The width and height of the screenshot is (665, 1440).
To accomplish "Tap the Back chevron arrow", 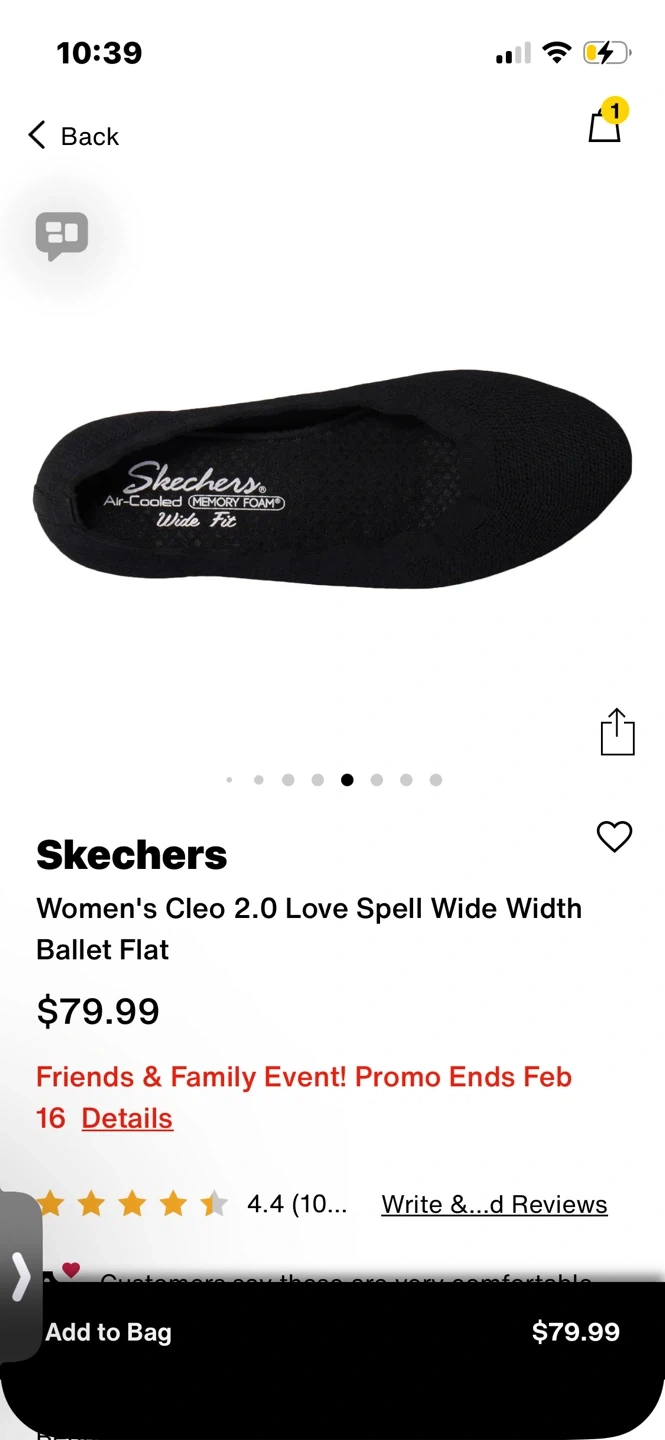I will (37, 135).
